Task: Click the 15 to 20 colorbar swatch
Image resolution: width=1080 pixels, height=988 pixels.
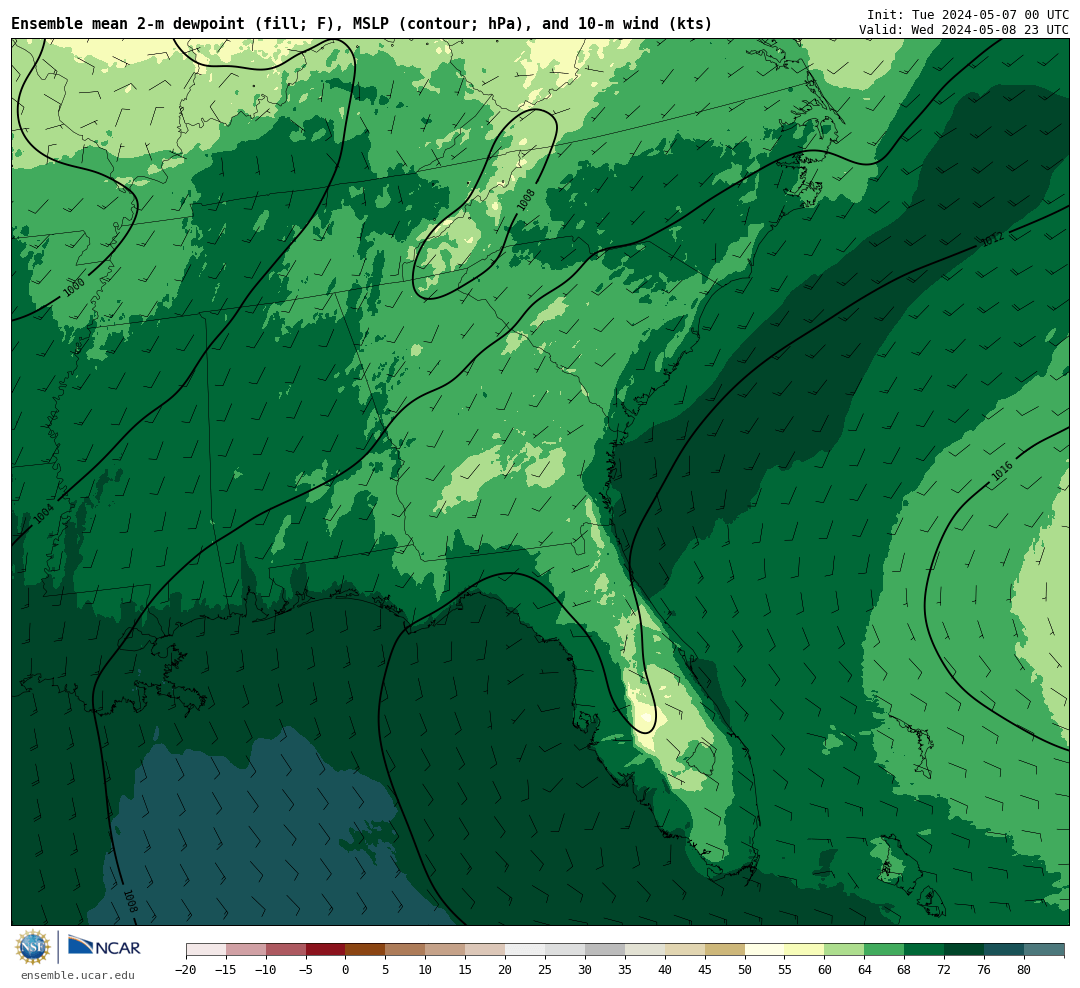Action: click(x=486, y=950)
